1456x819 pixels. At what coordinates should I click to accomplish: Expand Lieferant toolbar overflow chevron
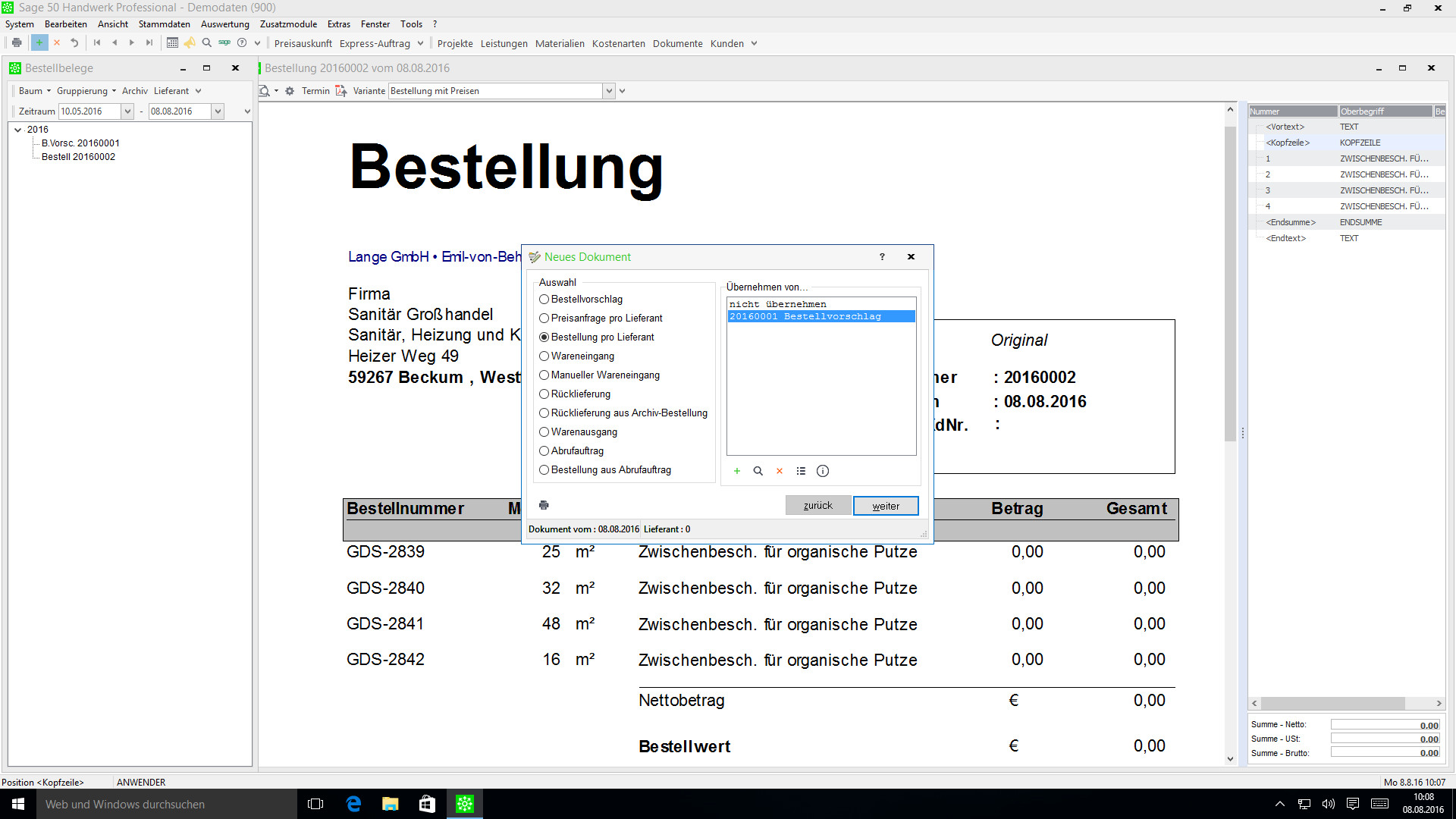pos(199,91)
